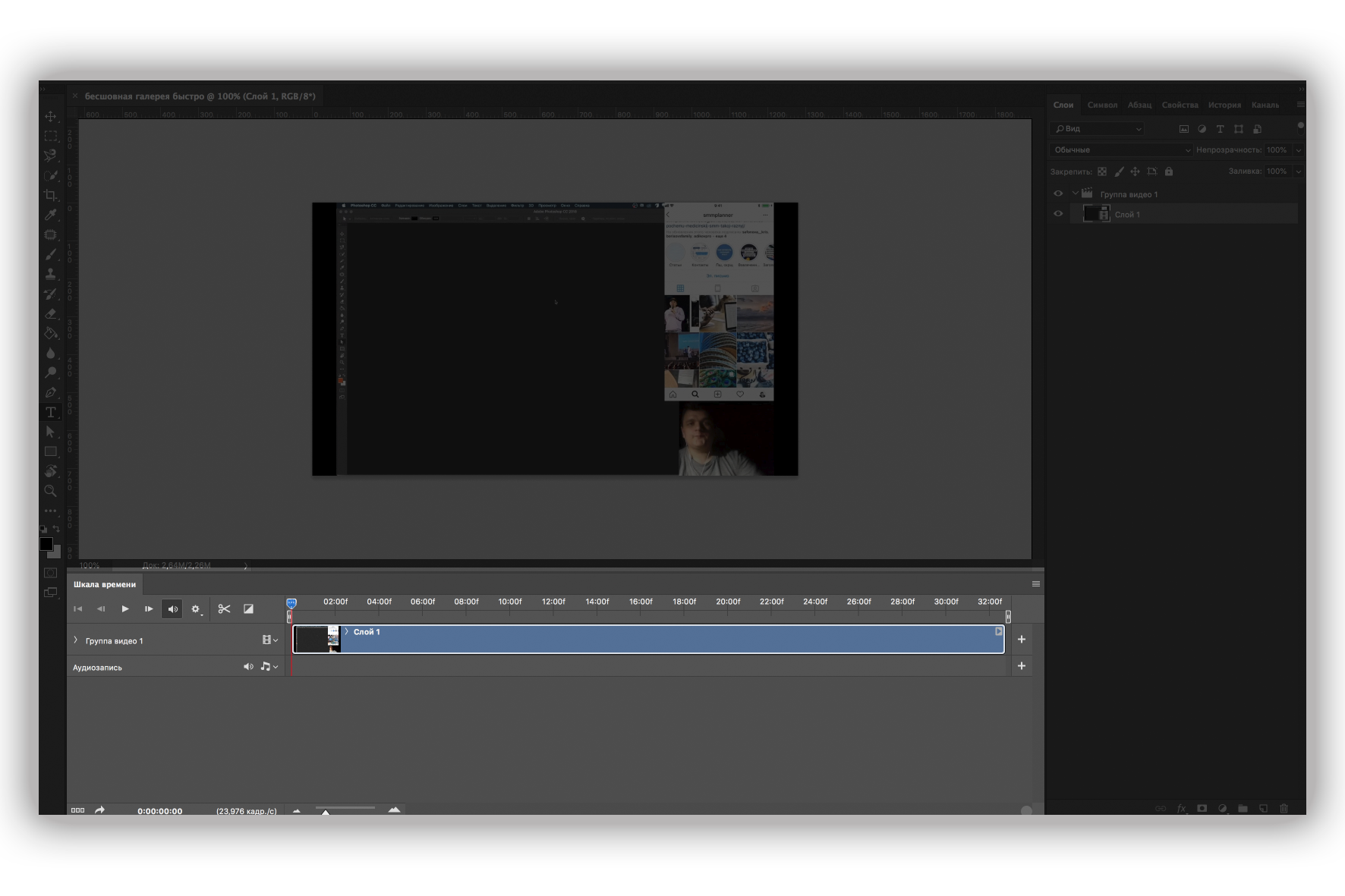The width and height of the screenshot is (1345, 896).
Task: Select the Rectangular Marquee tool
Action: 51,136
